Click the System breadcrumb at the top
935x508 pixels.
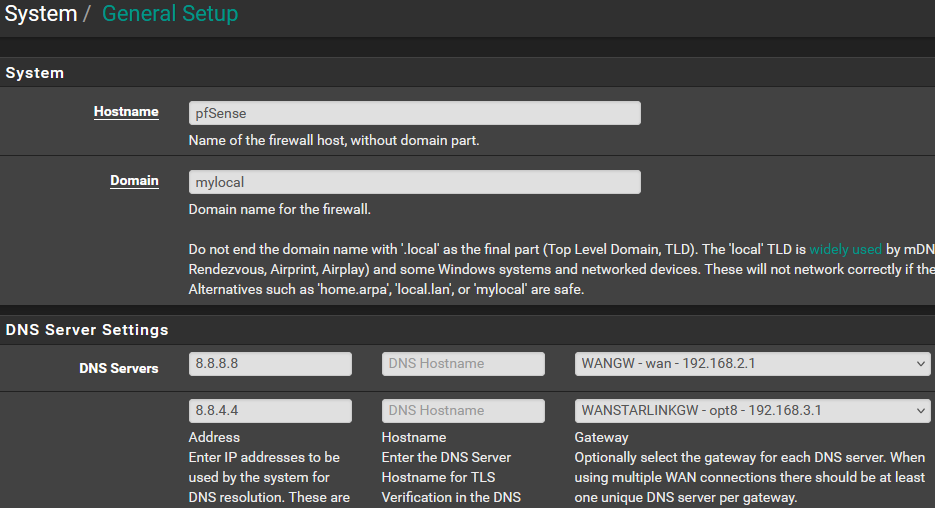click(x=41, y=14)
